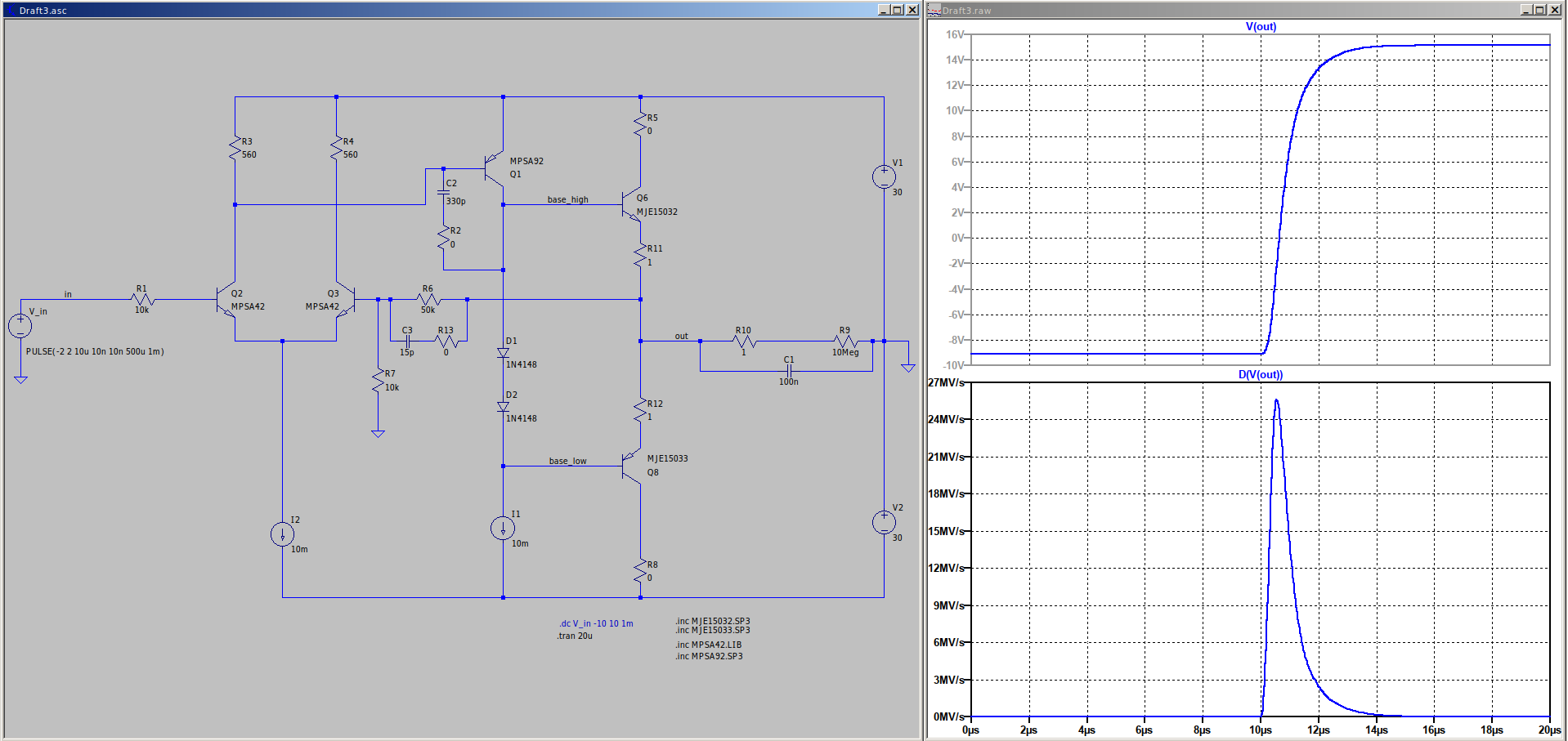This screenshot has height=741, width=1568.
Task: Maximize the Draft3.raw waveform window
Action: [1539, 10]
